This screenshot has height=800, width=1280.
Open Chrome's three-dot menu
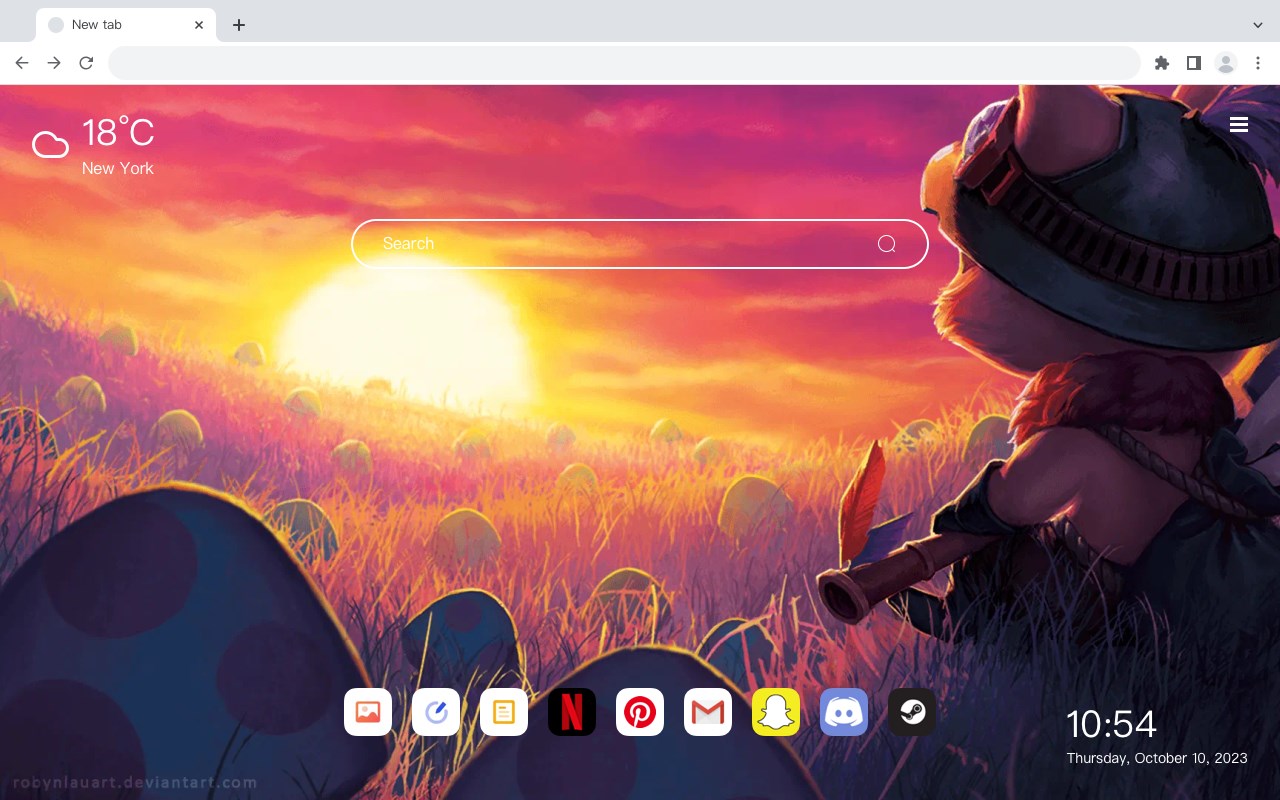coord(1258,63)
